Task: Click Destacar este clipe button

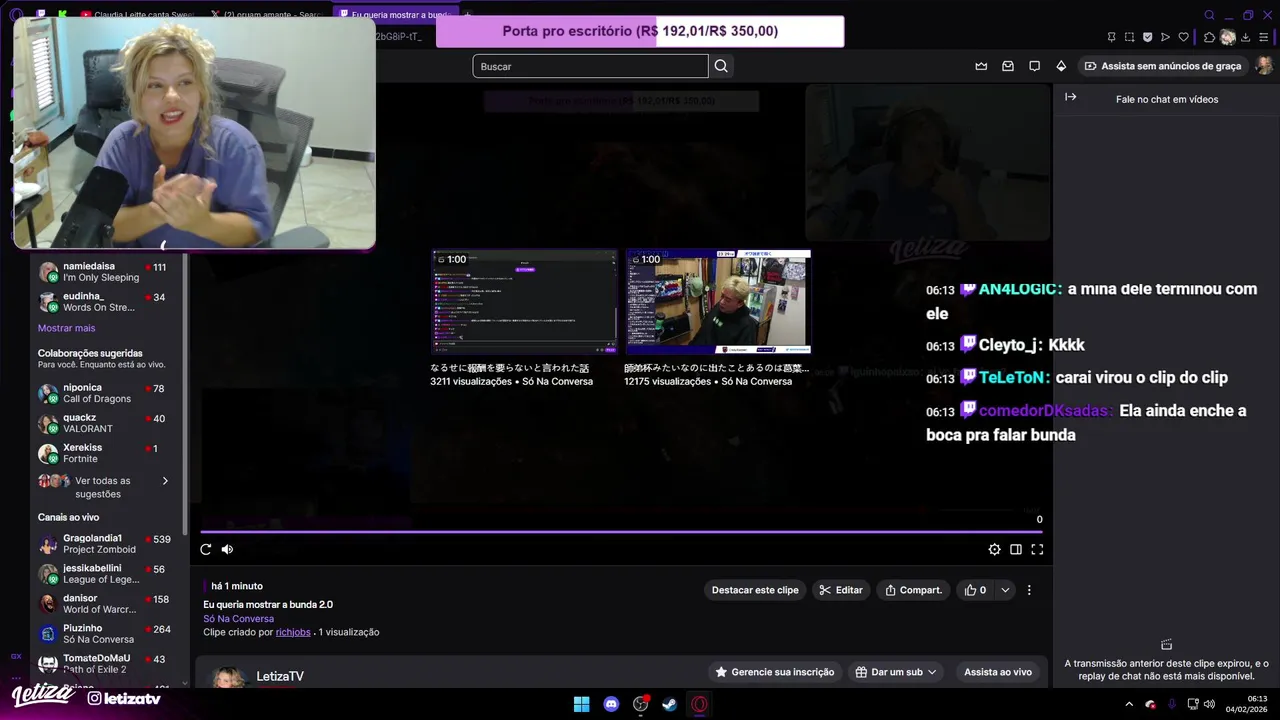Action: 755,590
